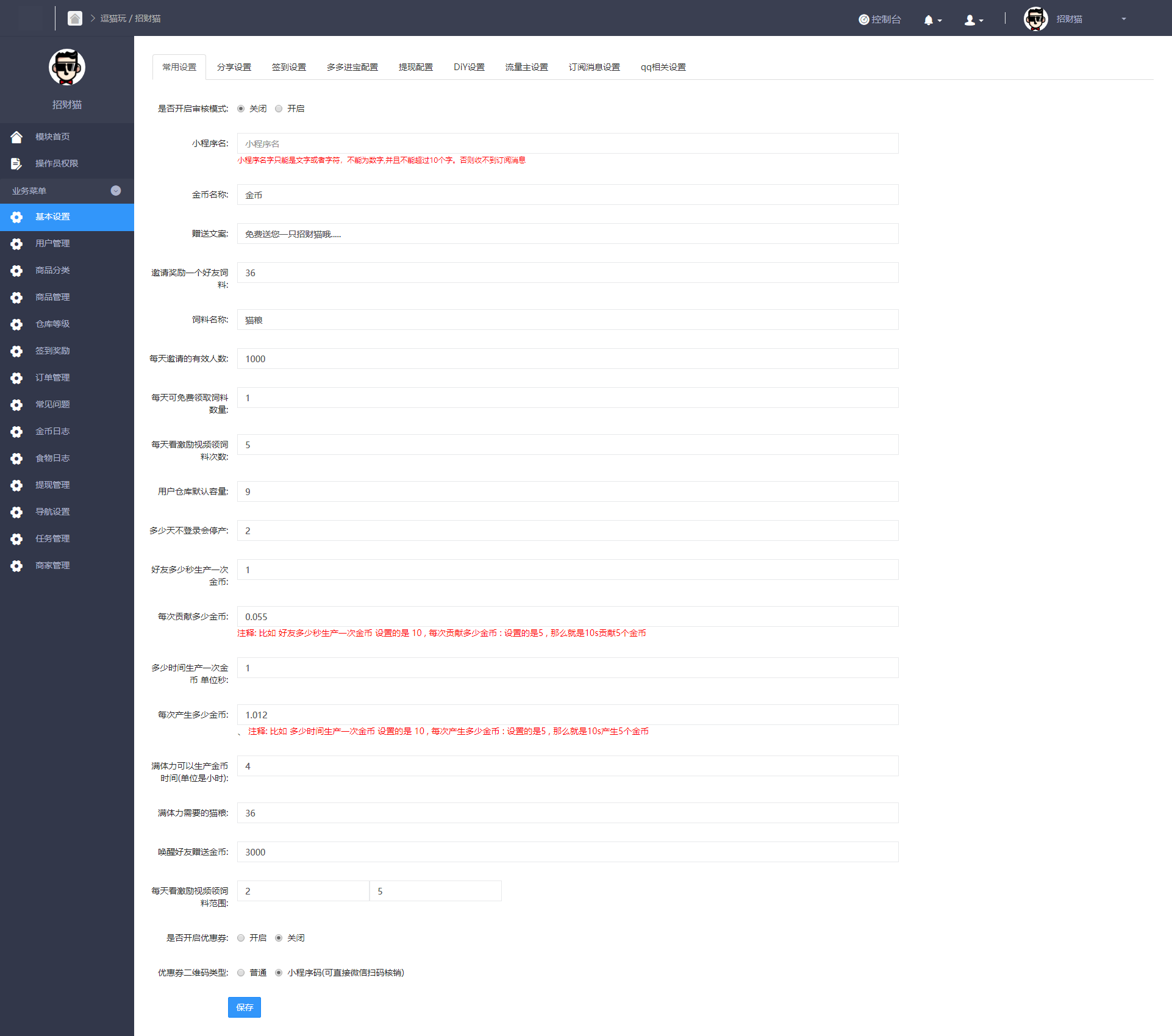Click the 唤醒好友赠送金币 field with 3000
1172x1036 pixels.
[568, 852]
